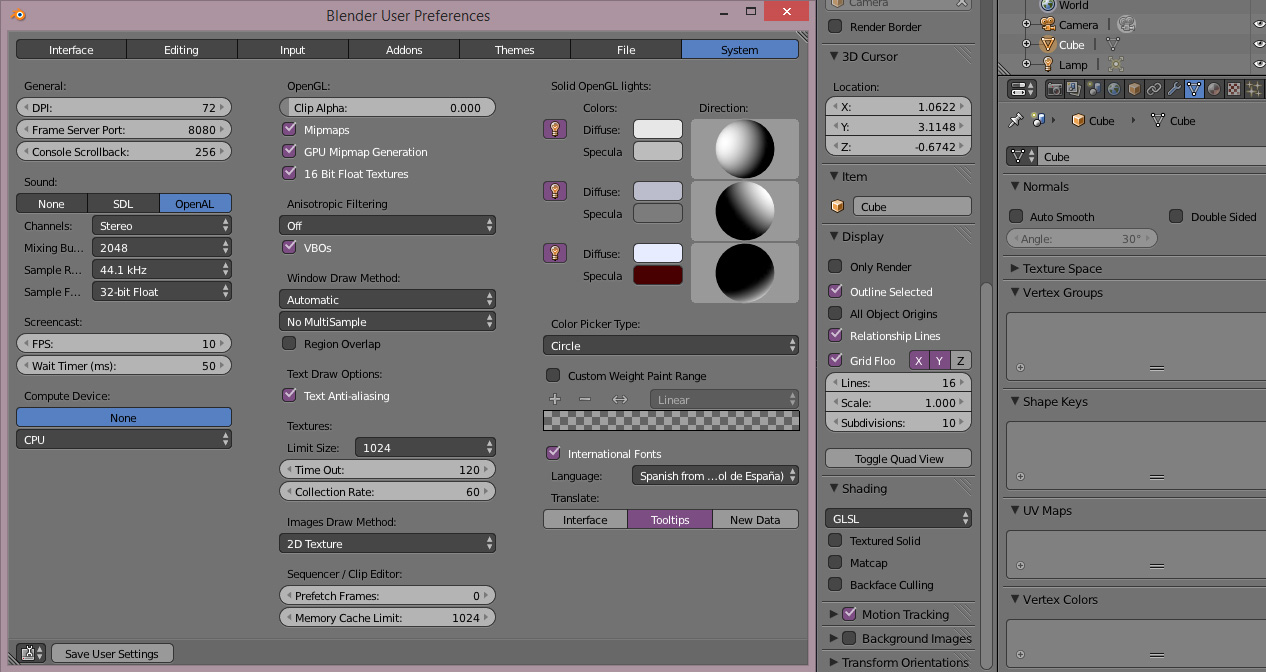
Task: Open Particles properties sparkle icon
Action: pos(1254,89)
